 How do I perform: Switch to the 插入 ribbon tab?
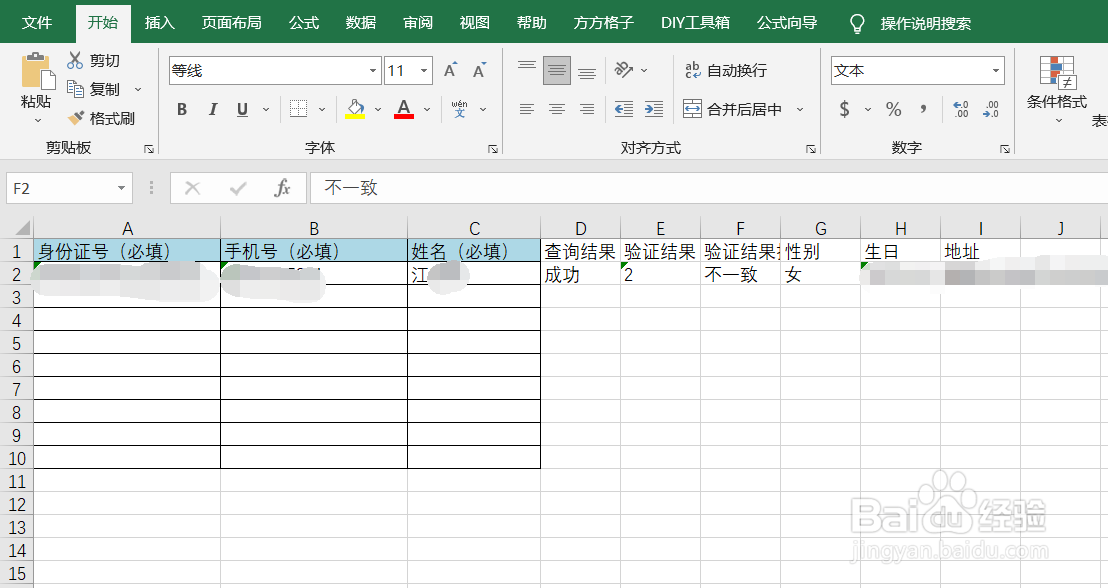coord(159,20)
